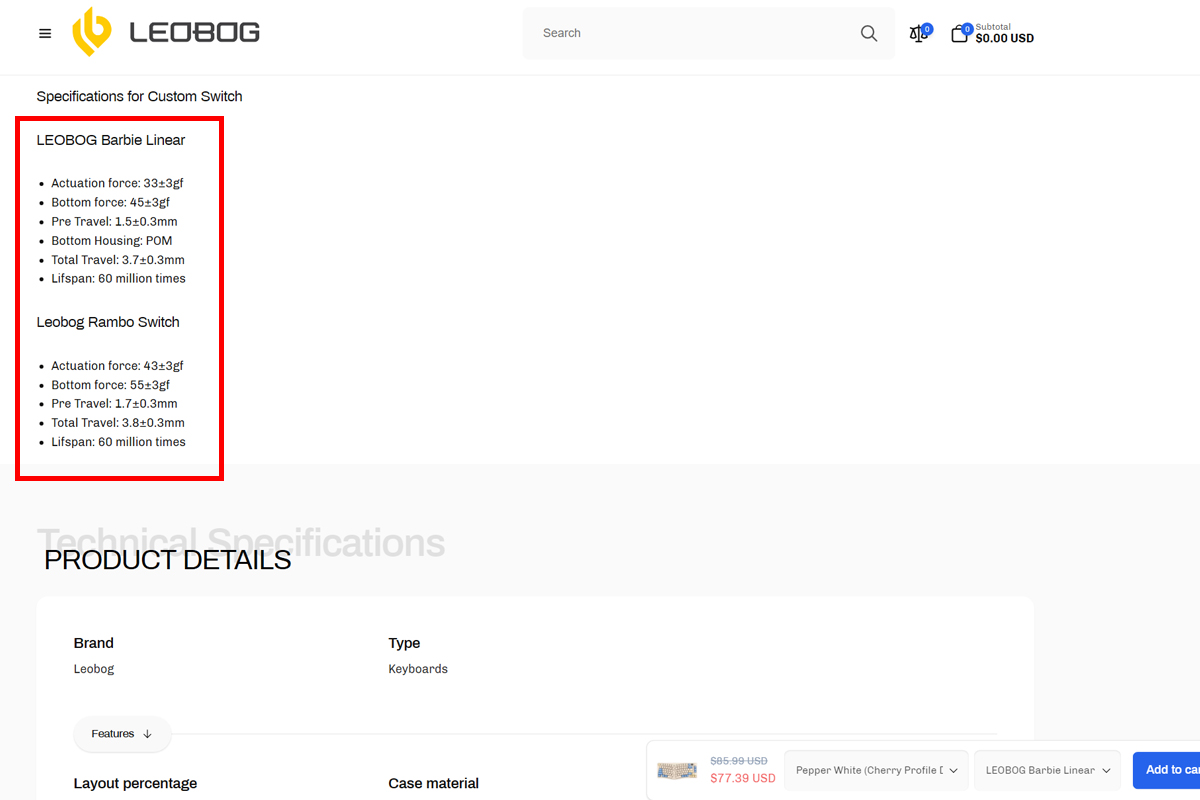This screenshot has height=800, width=1200.
Task: Select the PRODUCT DETAILS heading
Action: pyautogui.click(x=167, y=560)
